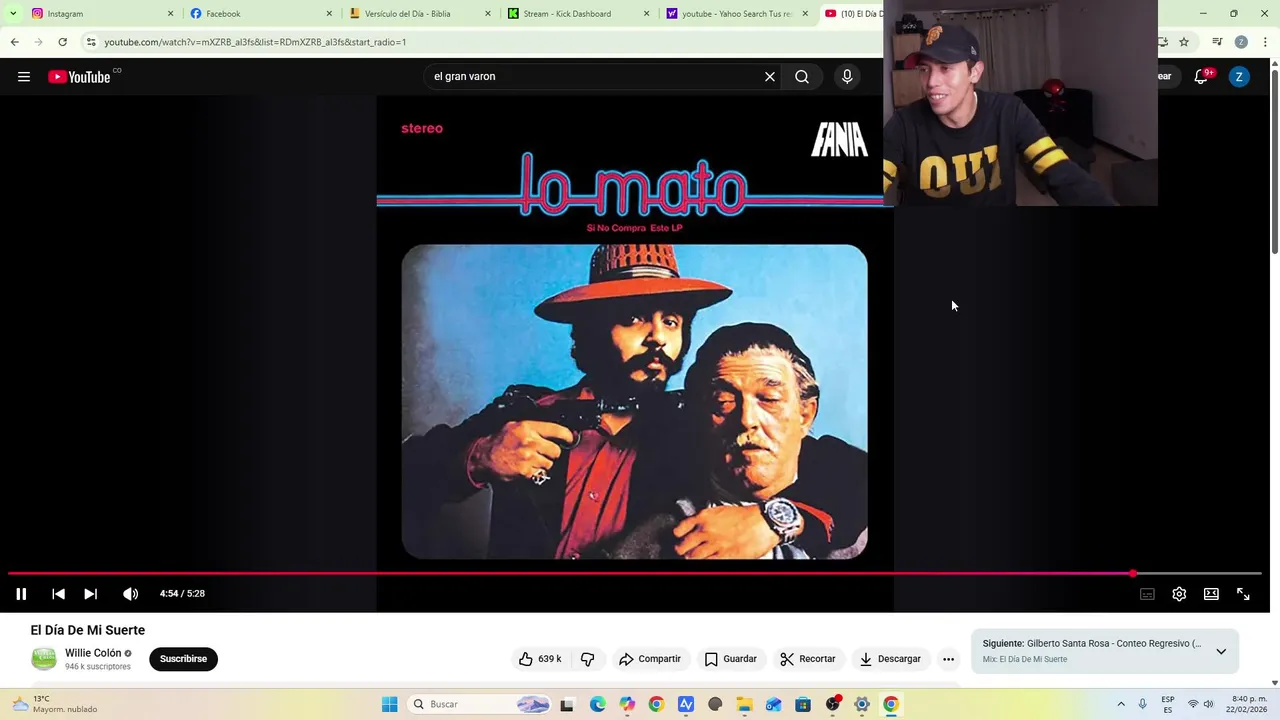Switch to theater mode
This screenshot has height=720, width=1280.
(x=1211, y=594)
